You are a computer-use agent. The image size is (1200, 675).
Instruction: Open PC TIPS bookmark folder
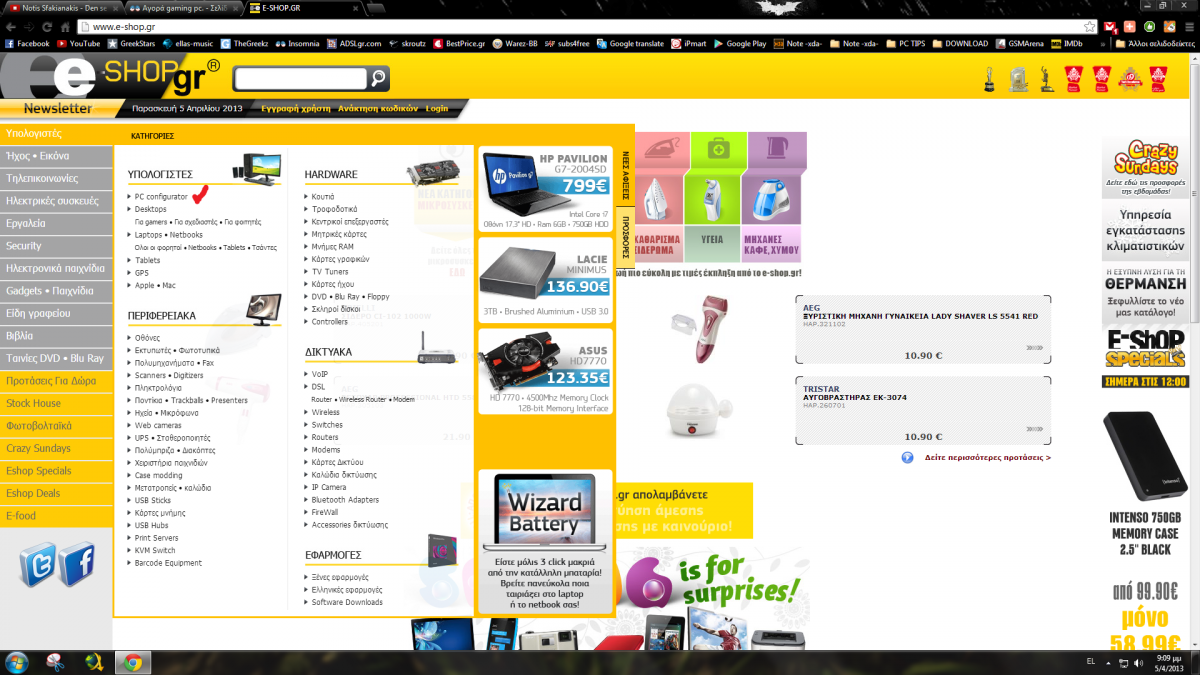[x=908, y=44]
